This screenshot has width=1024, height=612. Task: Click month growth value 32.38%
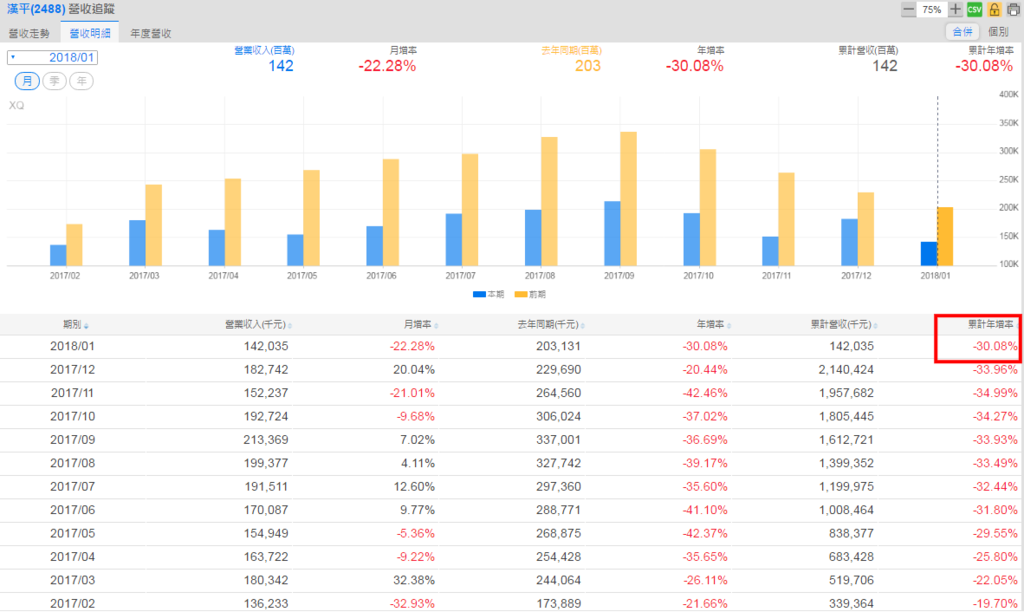pyautogui.click(x=414, y=581)
